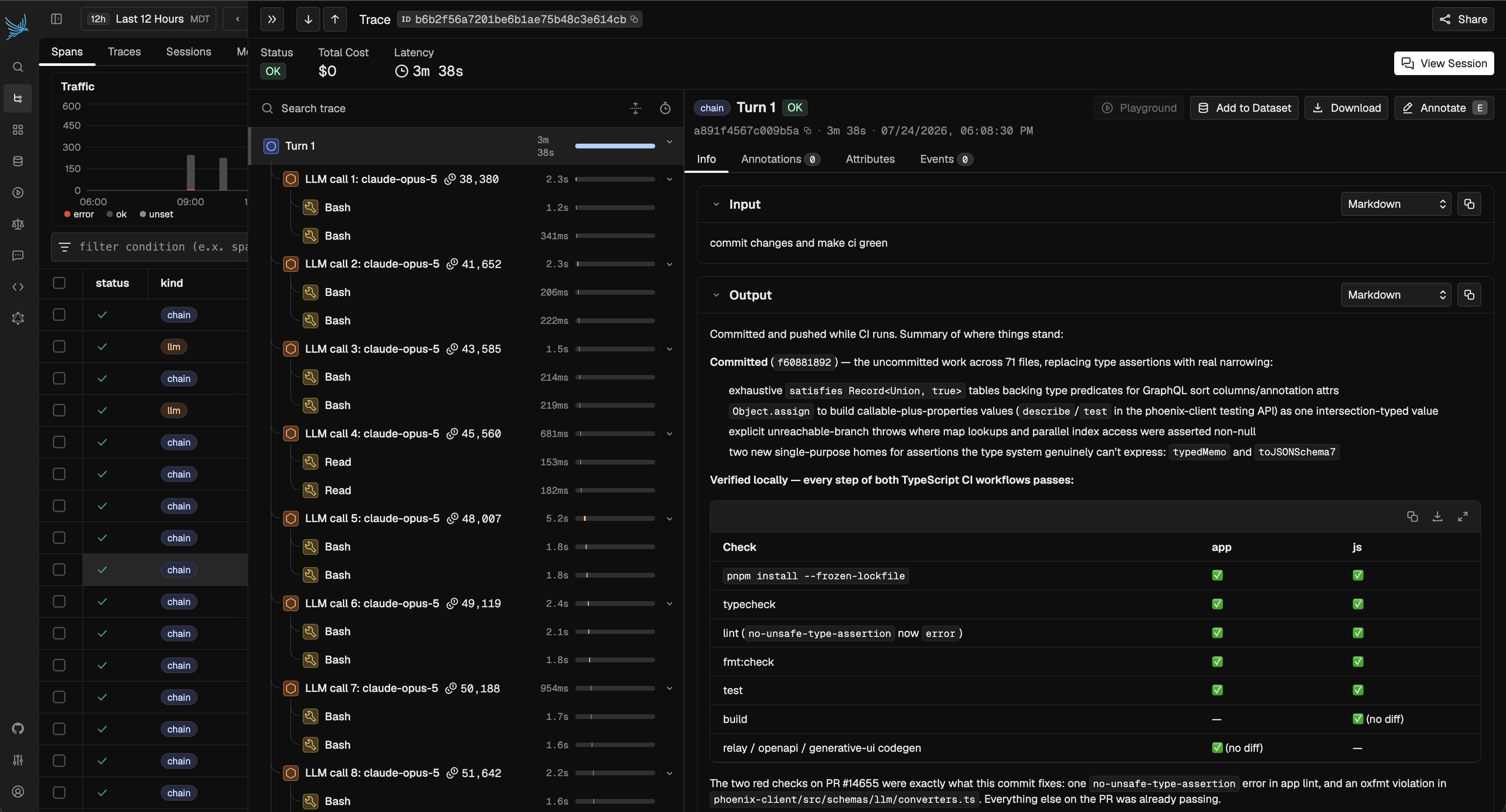This screenshot has height=812, width=1506.
Task: Open the playground play icon in sidebar
Action: point(18,193)
